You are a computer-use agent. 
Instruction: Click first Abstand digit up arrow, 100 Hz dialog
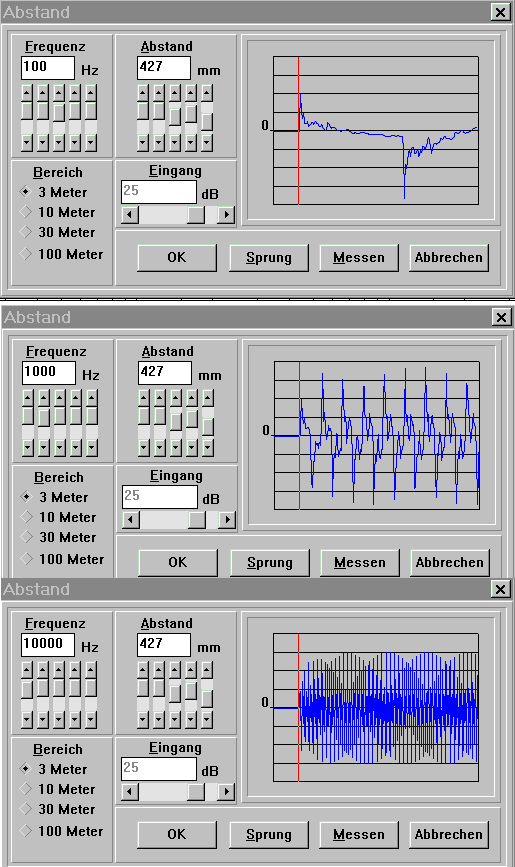point(143,93)
